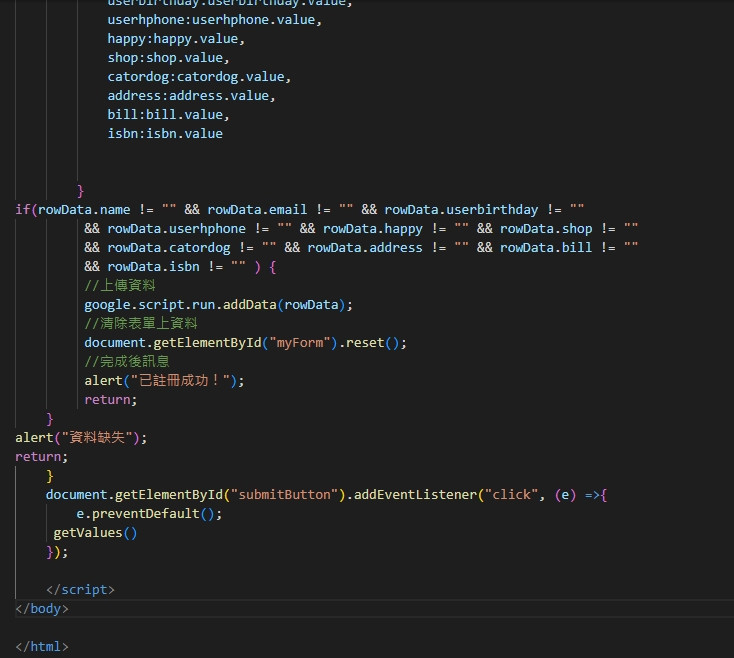
Task: Click the closing "</body>" tag
Action: [42, 609]
